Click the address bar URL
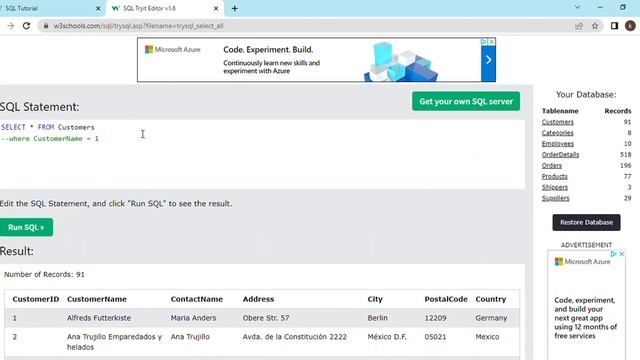This screenshot has width=640, height=360. pos(138,26)
